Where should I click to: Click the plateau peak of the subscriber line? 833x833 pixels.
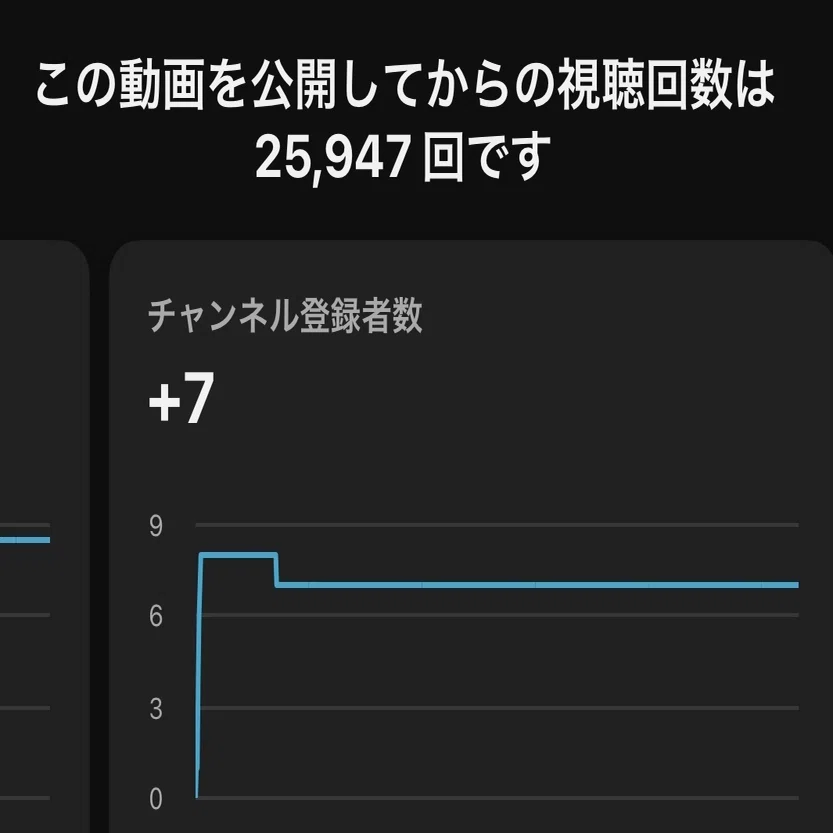(239, 555)
